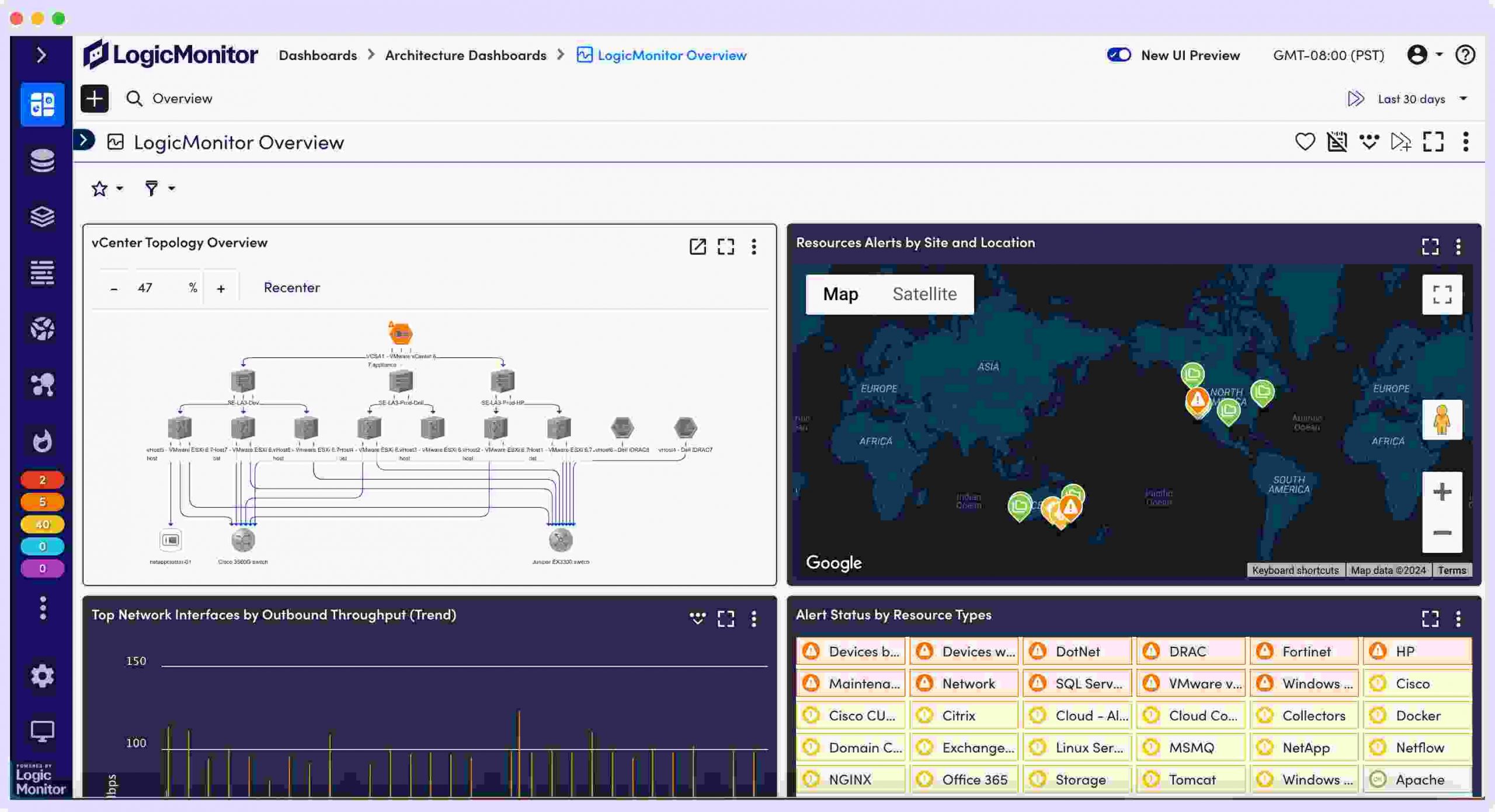Screen dimensions: 1495x812
Task: Open Keyboard shortcuts link on the map
Action: (1296, 570)
